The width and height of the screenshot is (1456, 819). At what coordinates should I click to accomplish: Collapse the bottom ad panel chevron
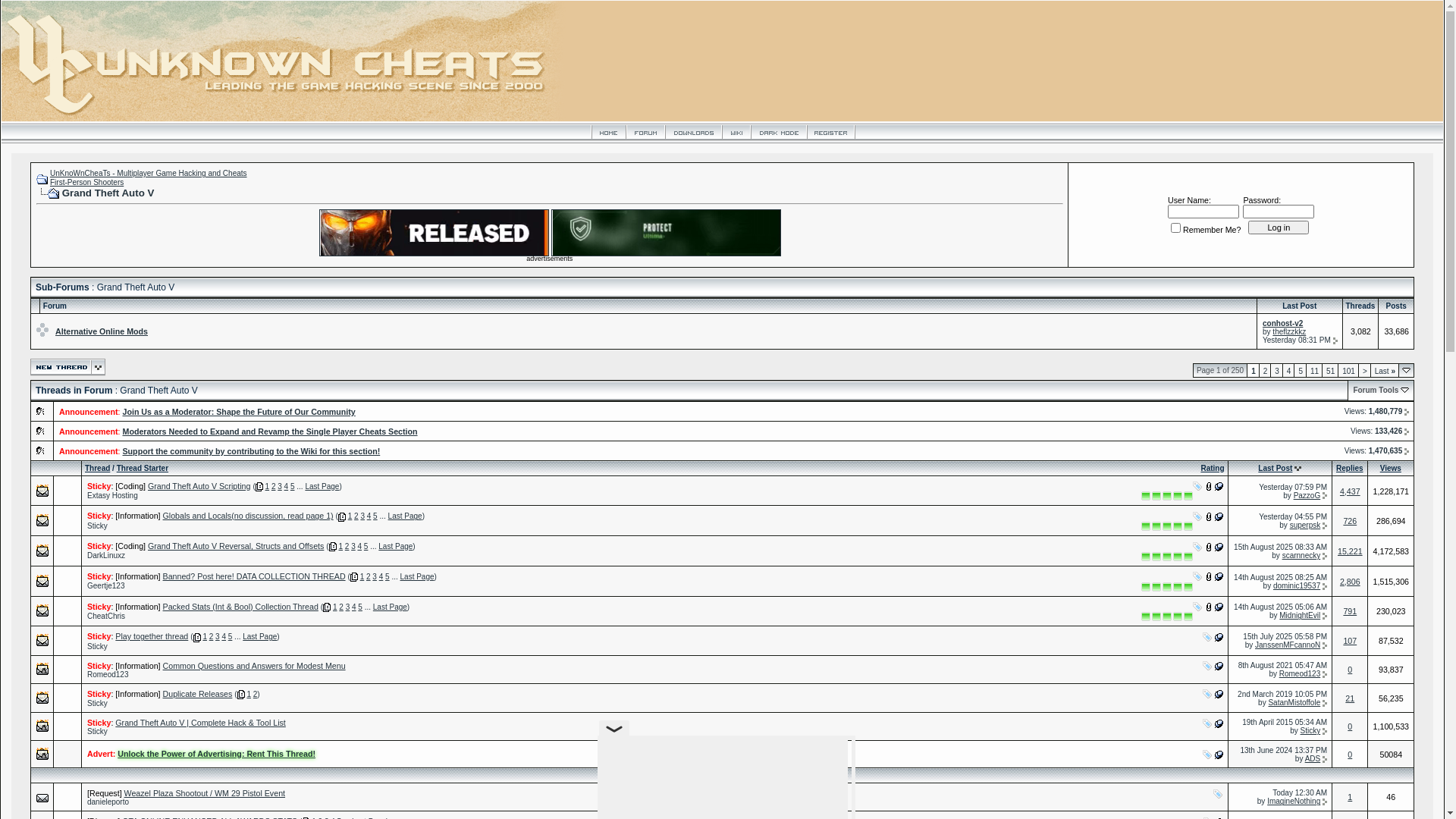pyautogui.click(x=614, y=729)
